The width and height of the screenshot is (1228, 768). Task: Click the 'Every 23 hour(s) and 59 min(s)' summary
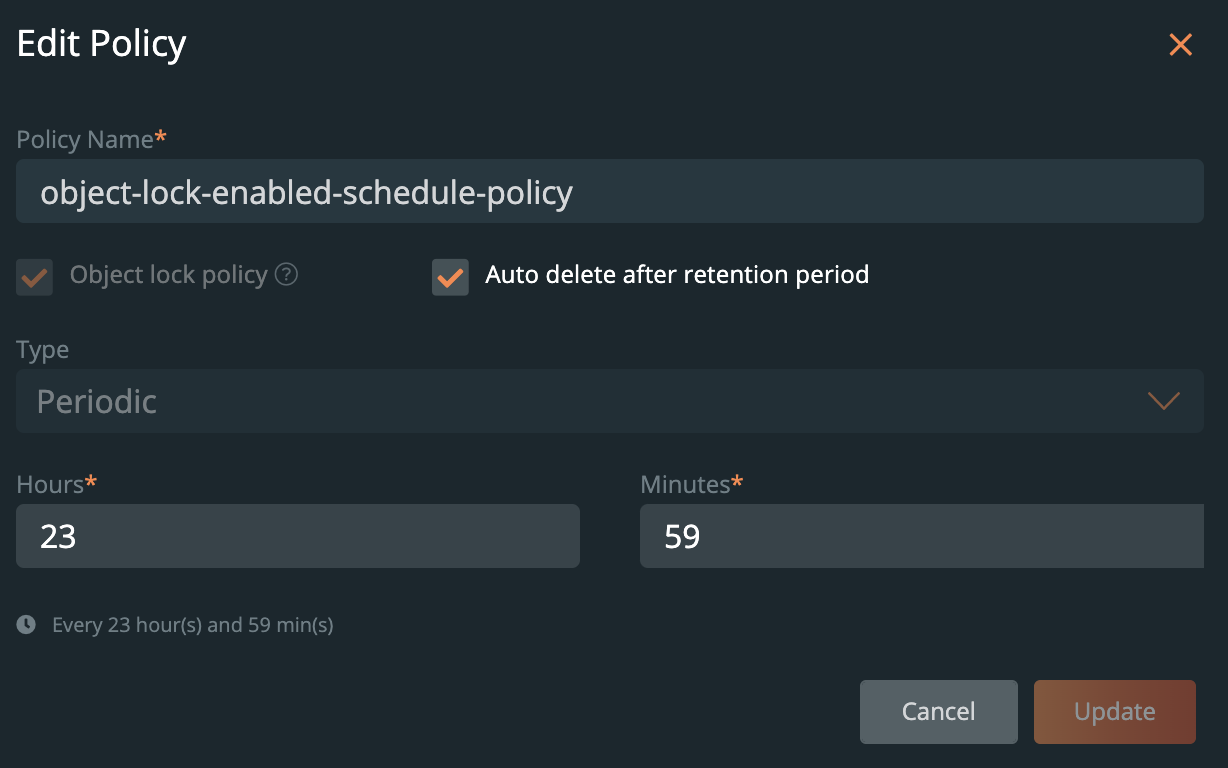[x=193, y=626]
